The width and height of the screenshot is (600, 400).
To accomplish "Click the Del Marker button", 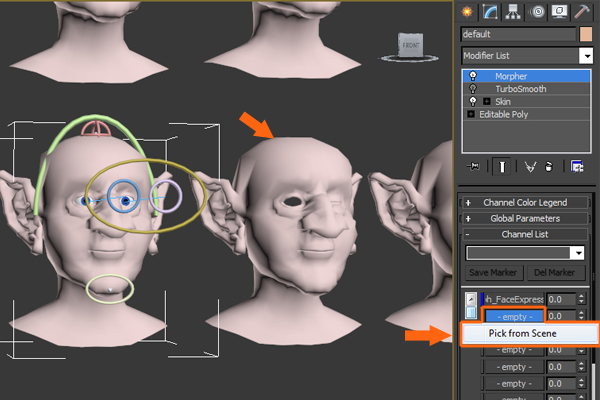I will coord(554,273).
